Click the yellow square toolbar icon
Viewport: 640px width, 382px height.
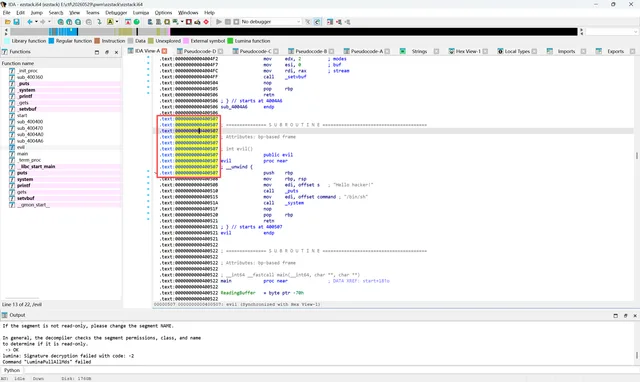pyautogui.click(x=167, y=22)
